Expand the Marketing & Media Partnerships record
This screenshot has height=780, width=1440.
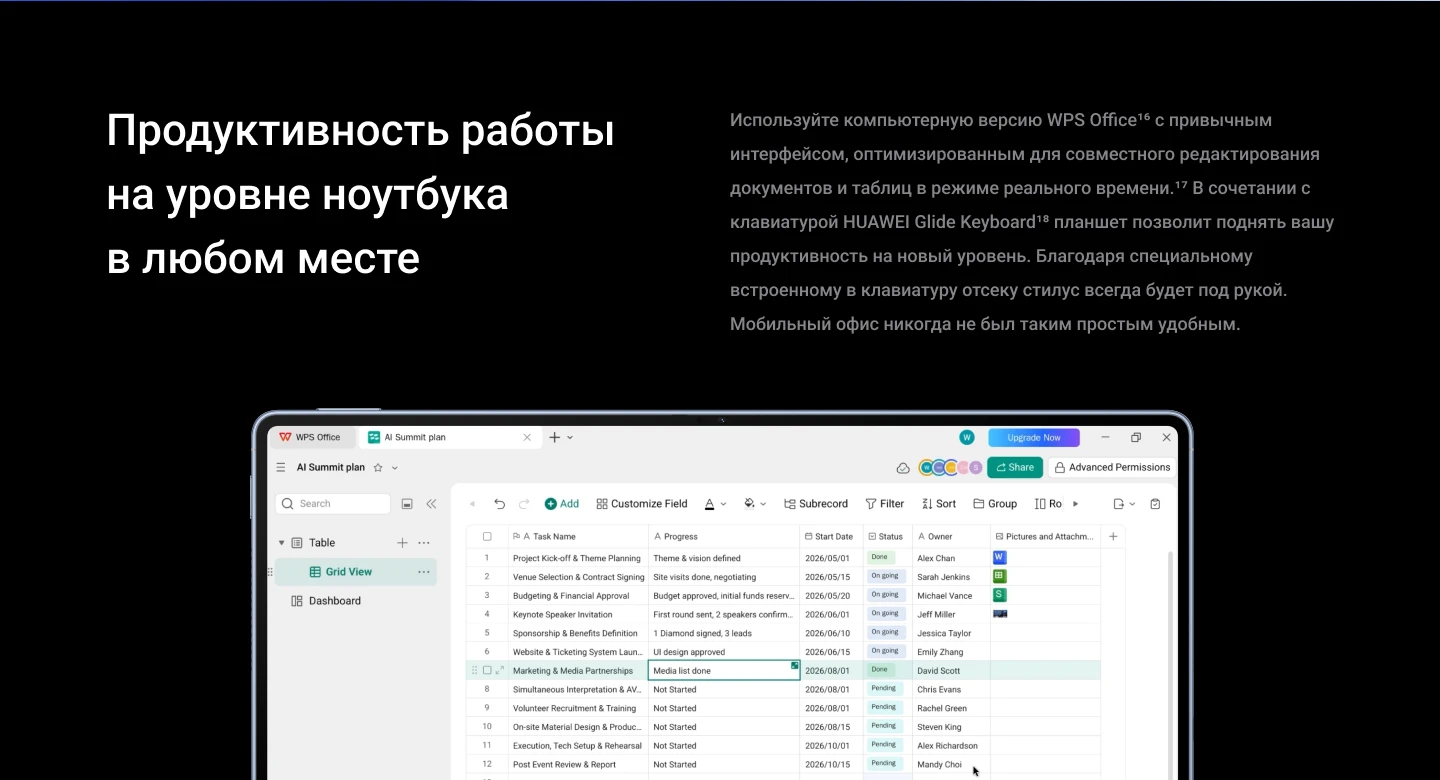[x=500, y=671]
